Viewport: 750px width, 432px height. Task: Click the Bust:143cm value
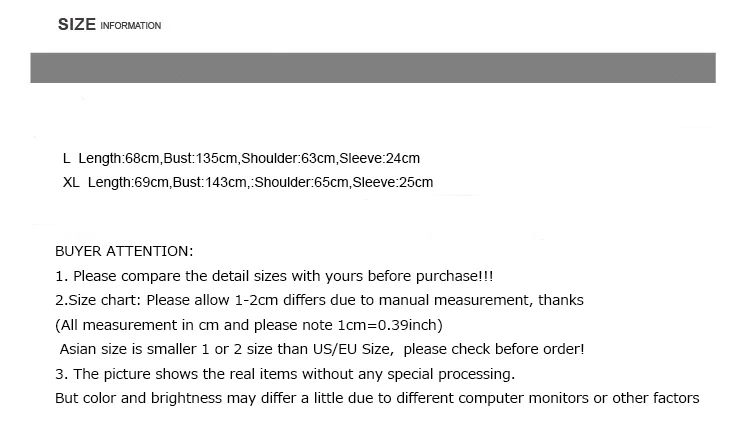click(210, 182)
